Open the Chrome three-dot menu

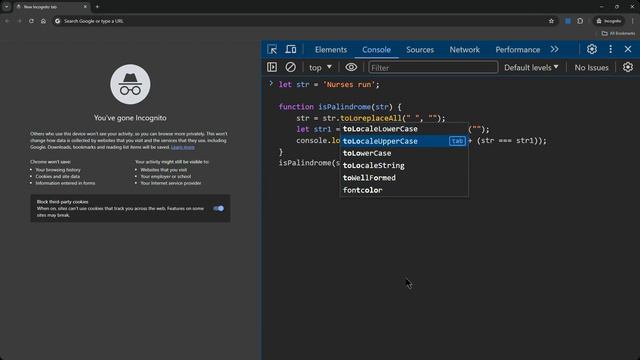633,21
